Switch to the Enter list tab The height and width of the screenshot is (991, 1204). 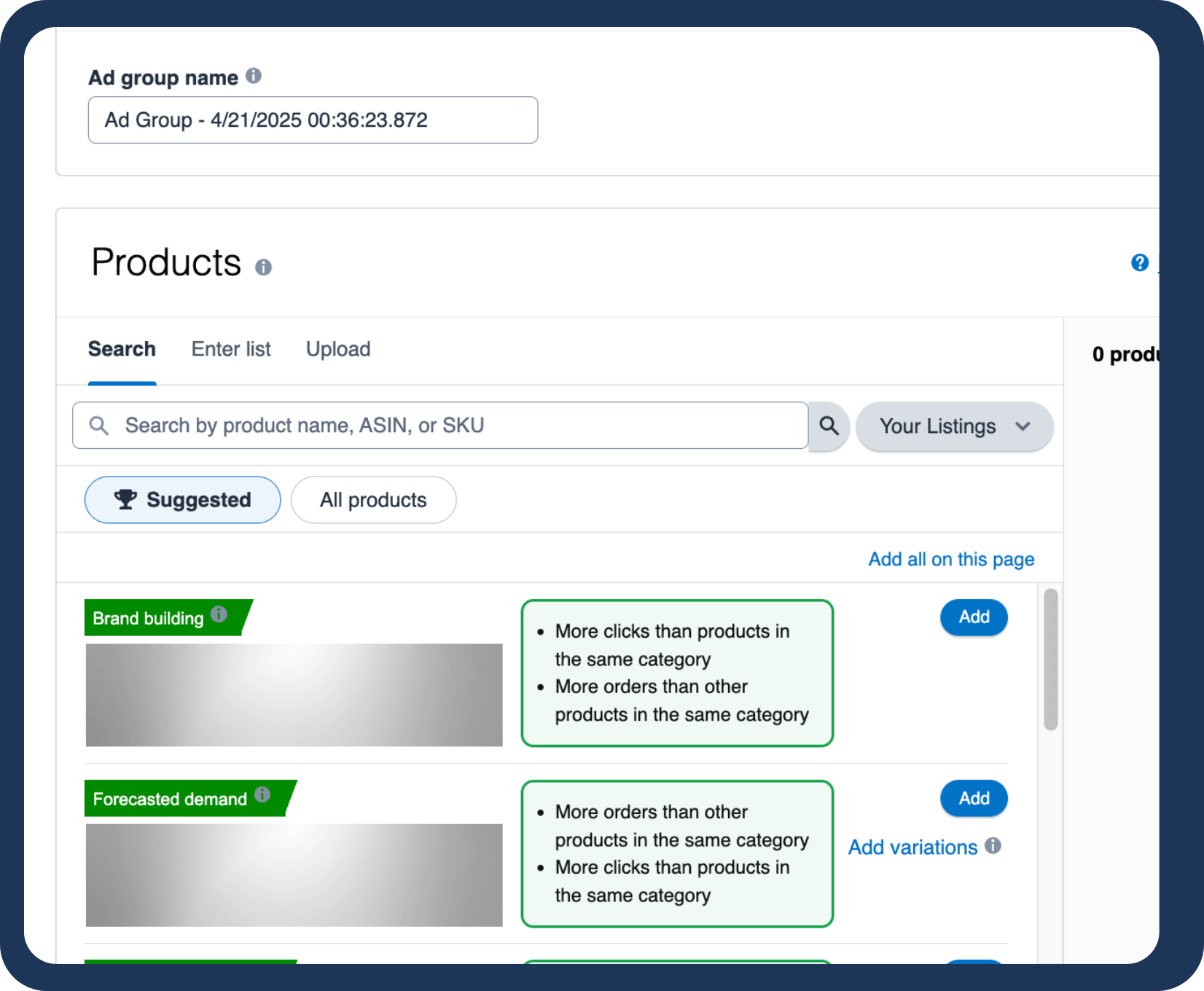tap(231, 349)
